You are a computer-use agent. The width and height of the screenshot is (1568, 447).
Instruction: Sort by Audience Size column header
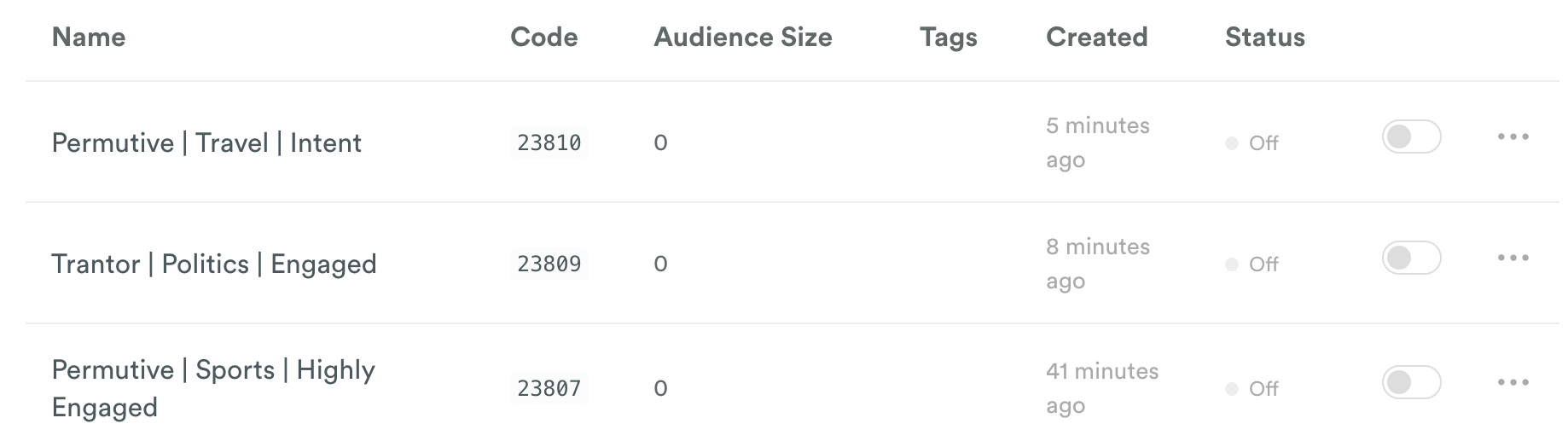[743, 37]
